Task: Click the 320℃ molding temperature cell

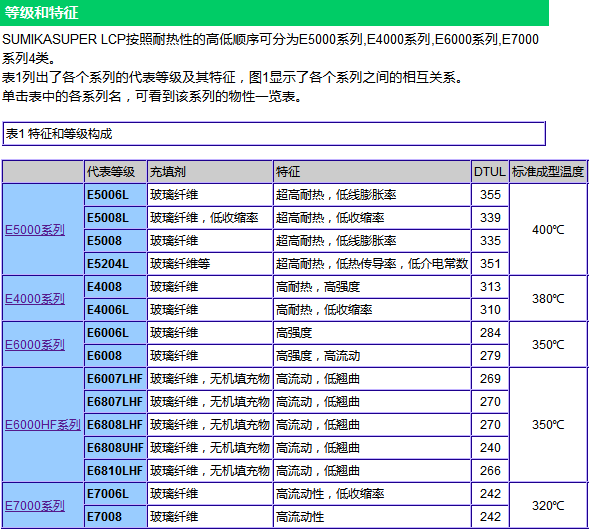Action: (x=548, y=505)
